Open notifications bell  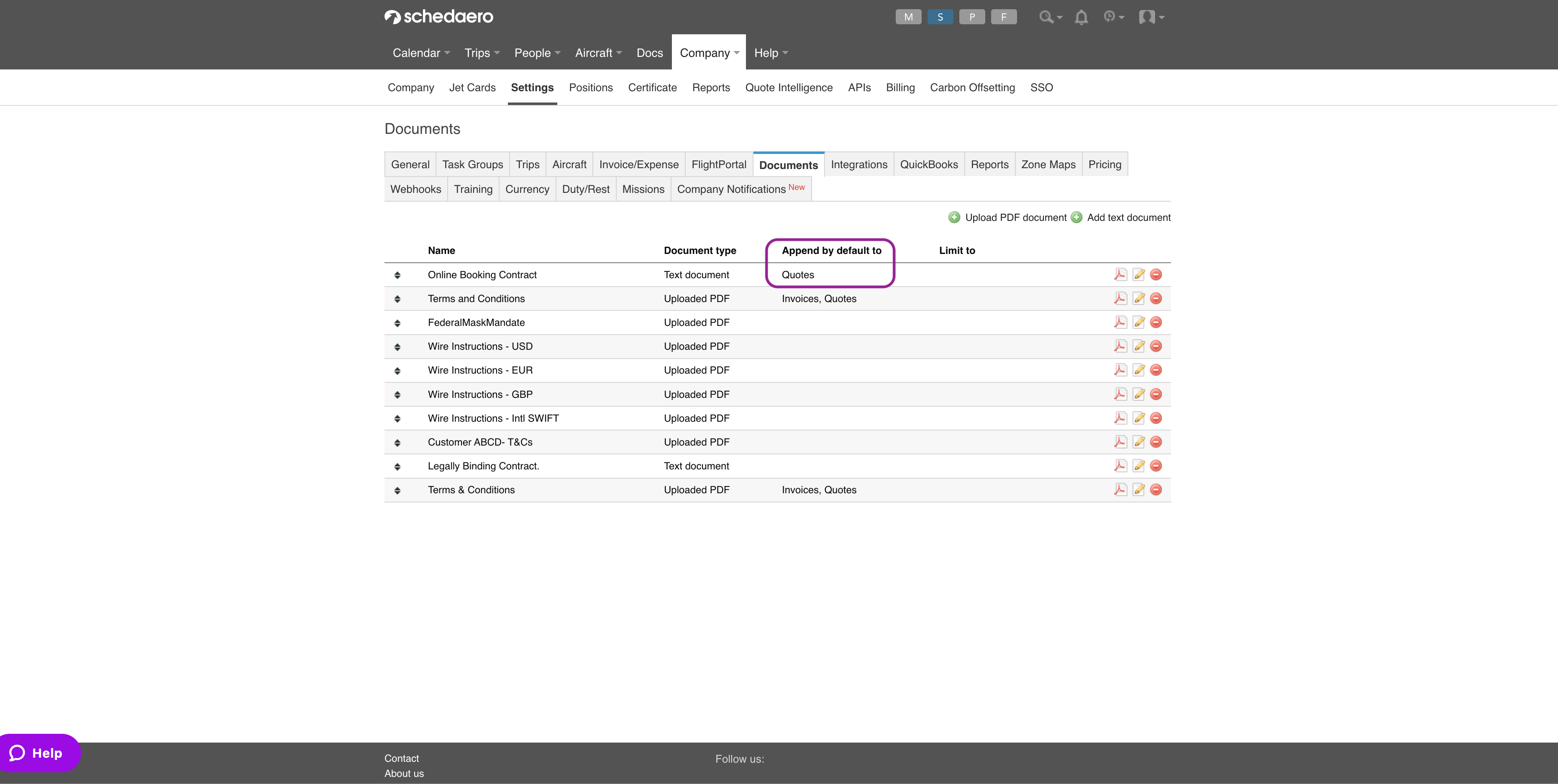[1081, 17]
